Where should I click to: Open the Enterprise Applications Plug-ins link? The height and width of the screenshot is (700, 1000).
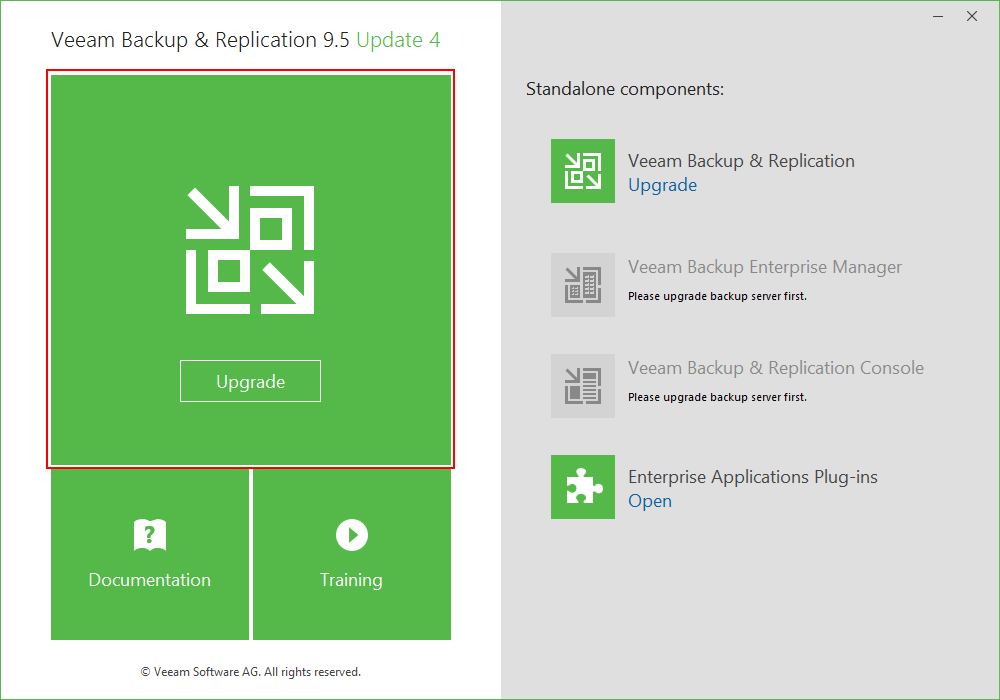pyautogui.click(x=650, y=501)
